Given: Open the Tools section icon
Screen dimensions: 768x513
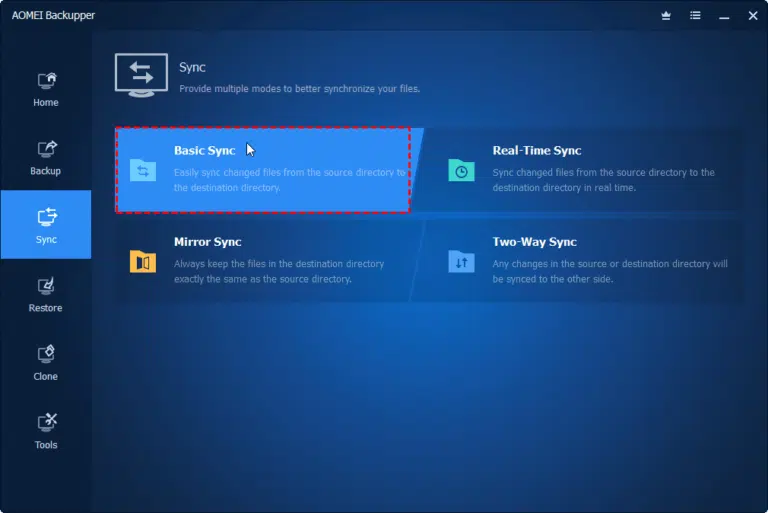Looking at the screenshot, I should click(47, 422).
